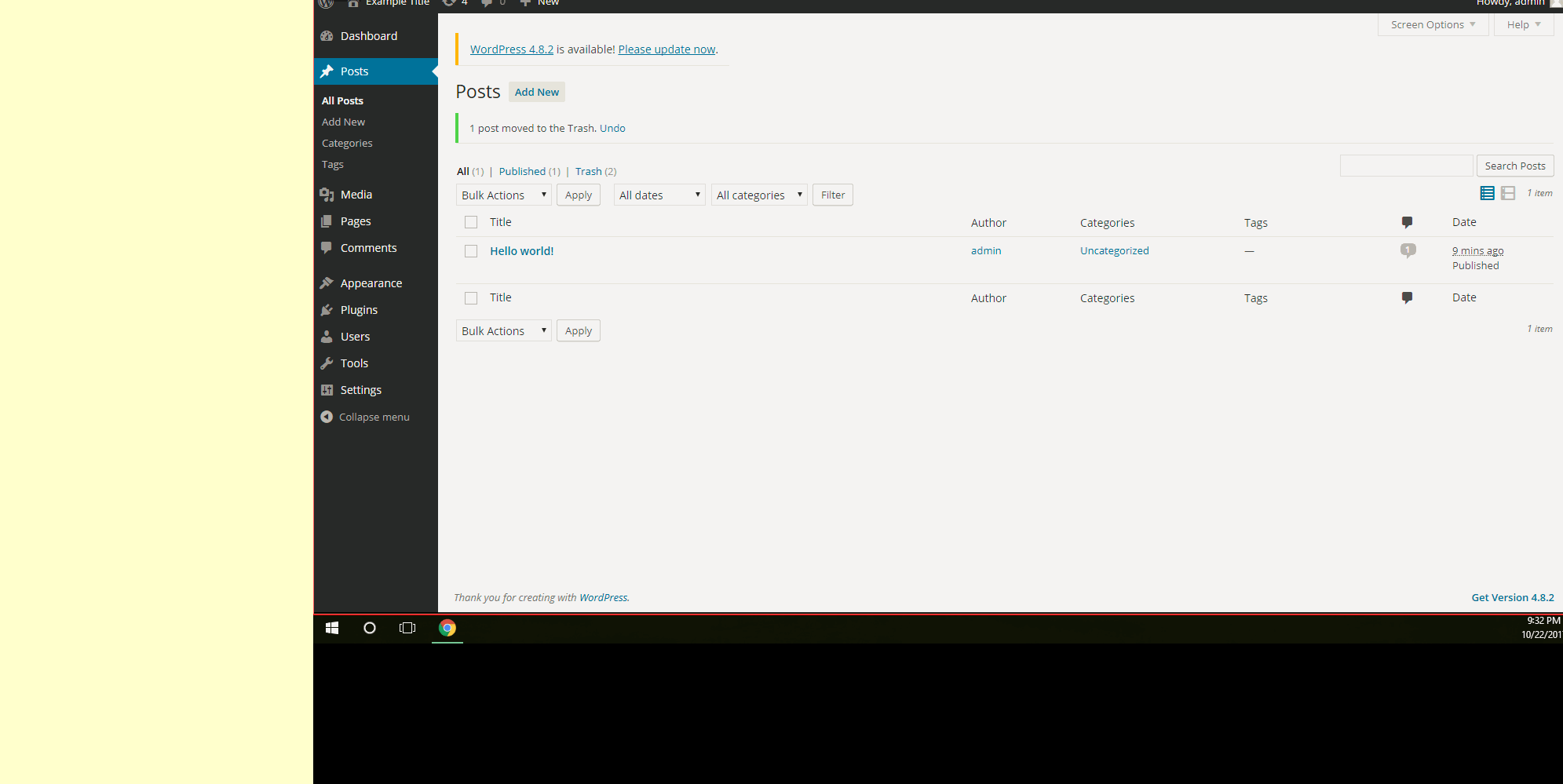Click the Tools wrench icon
This screenshot has height=784, width=1563.
(327, 363)
